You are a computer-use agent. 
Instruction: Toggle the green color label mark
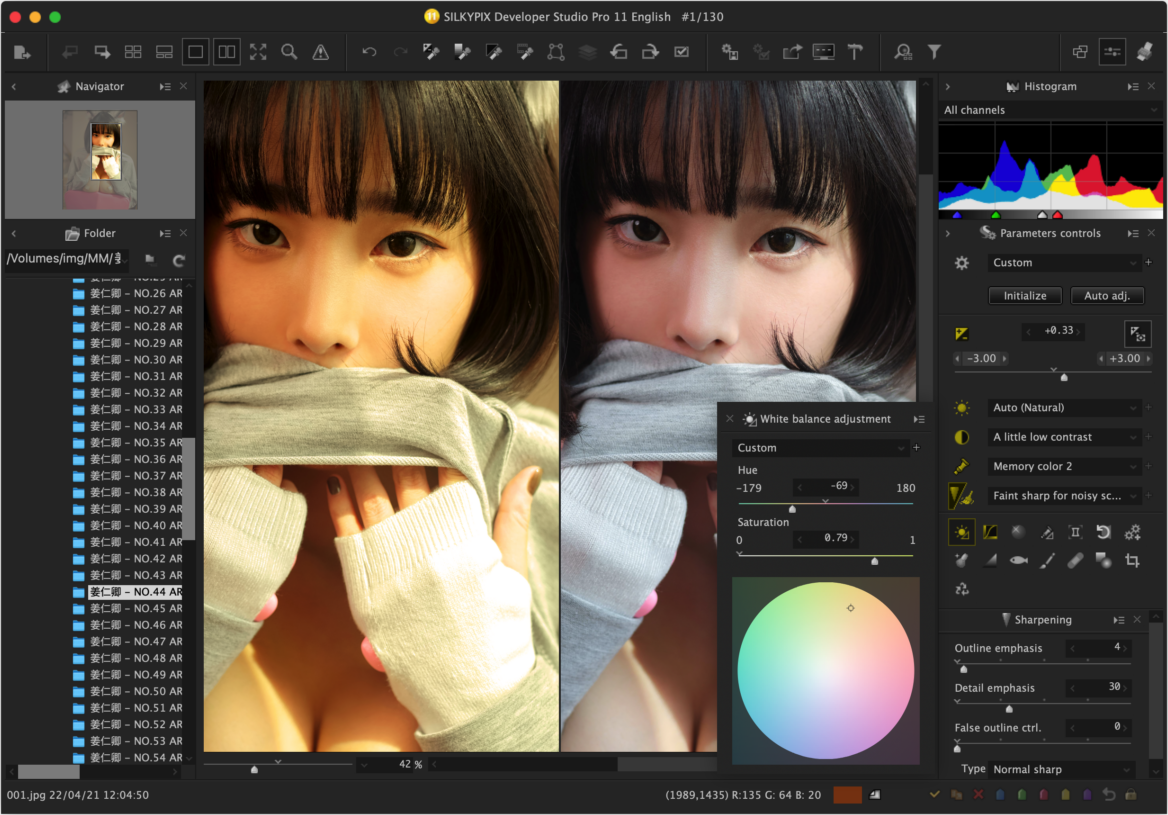point(1022,795)
